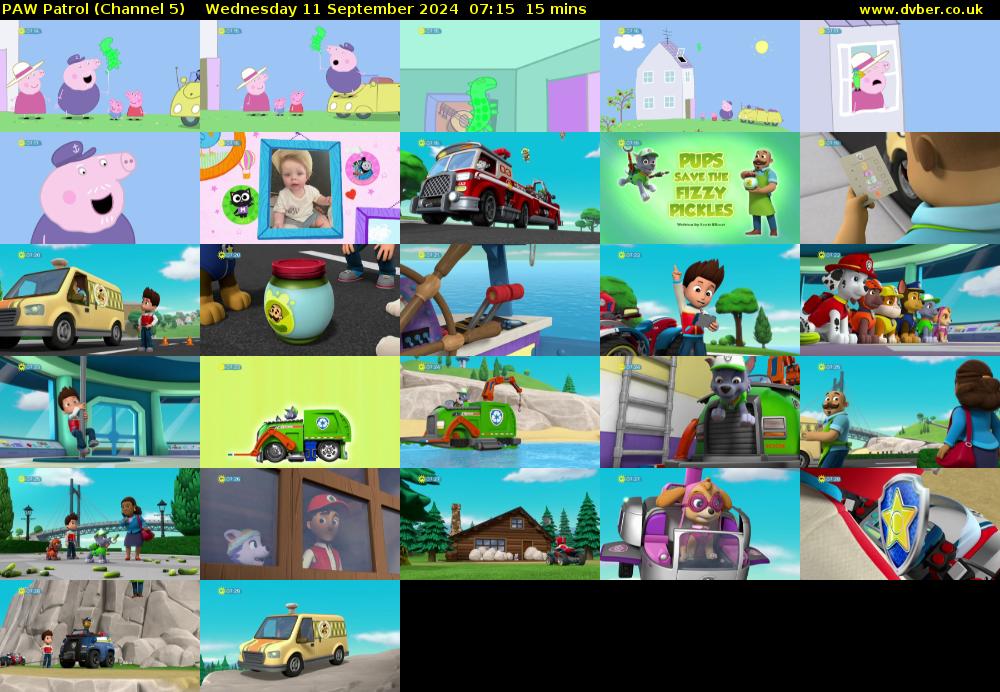The width and height of the screenshot is (1000, 692).
Task: Click the www.dvber.co.uk watermark link text
Action: [921, 9]
